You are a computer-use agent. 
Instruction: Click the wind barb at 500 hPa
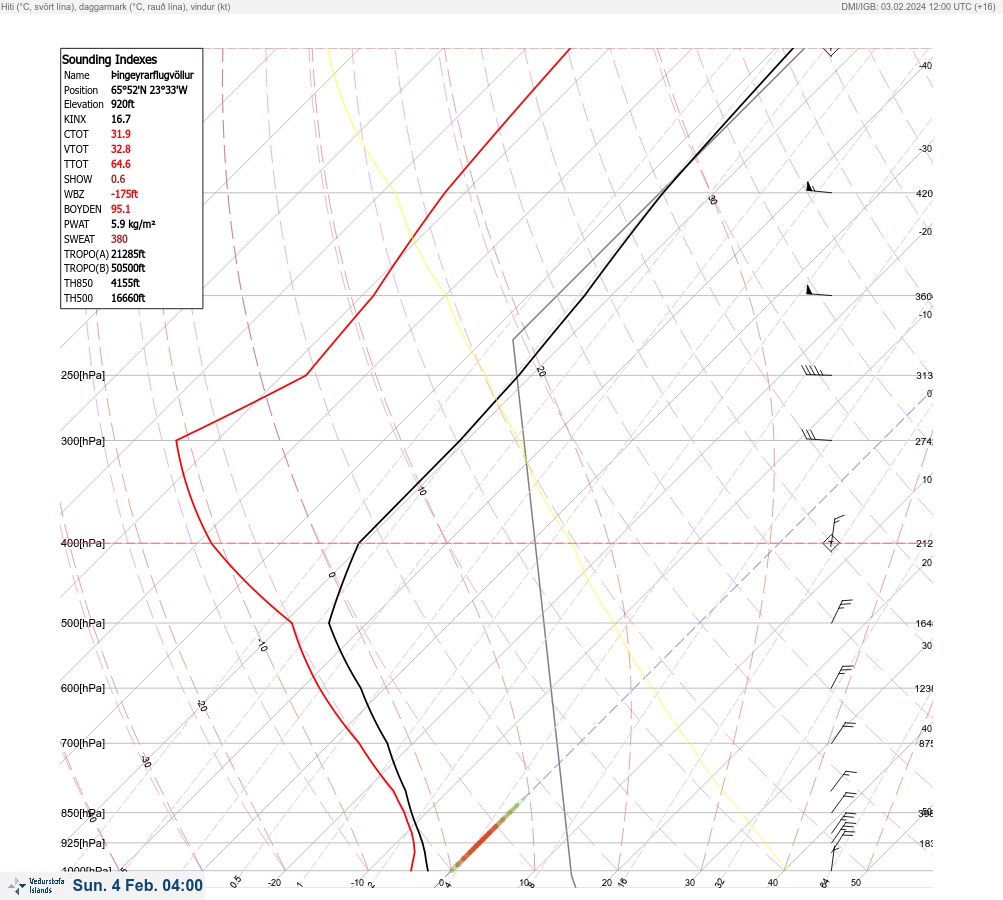[x=842, y=611]
